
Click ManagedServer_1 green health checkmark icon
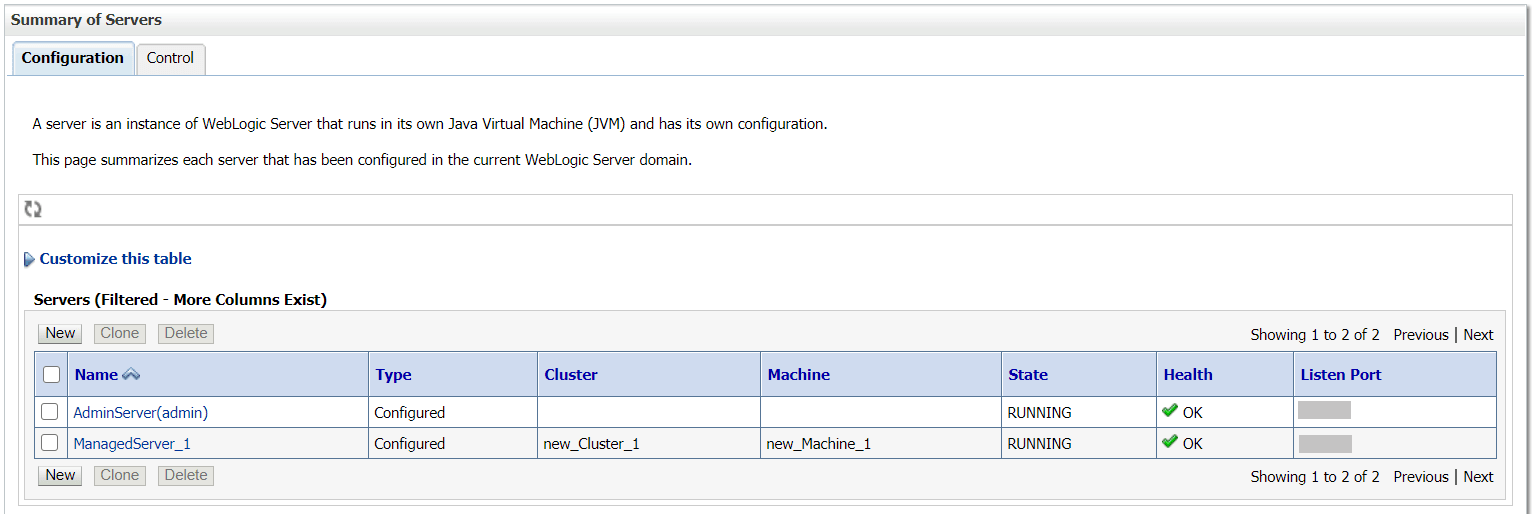(1170, 442)
